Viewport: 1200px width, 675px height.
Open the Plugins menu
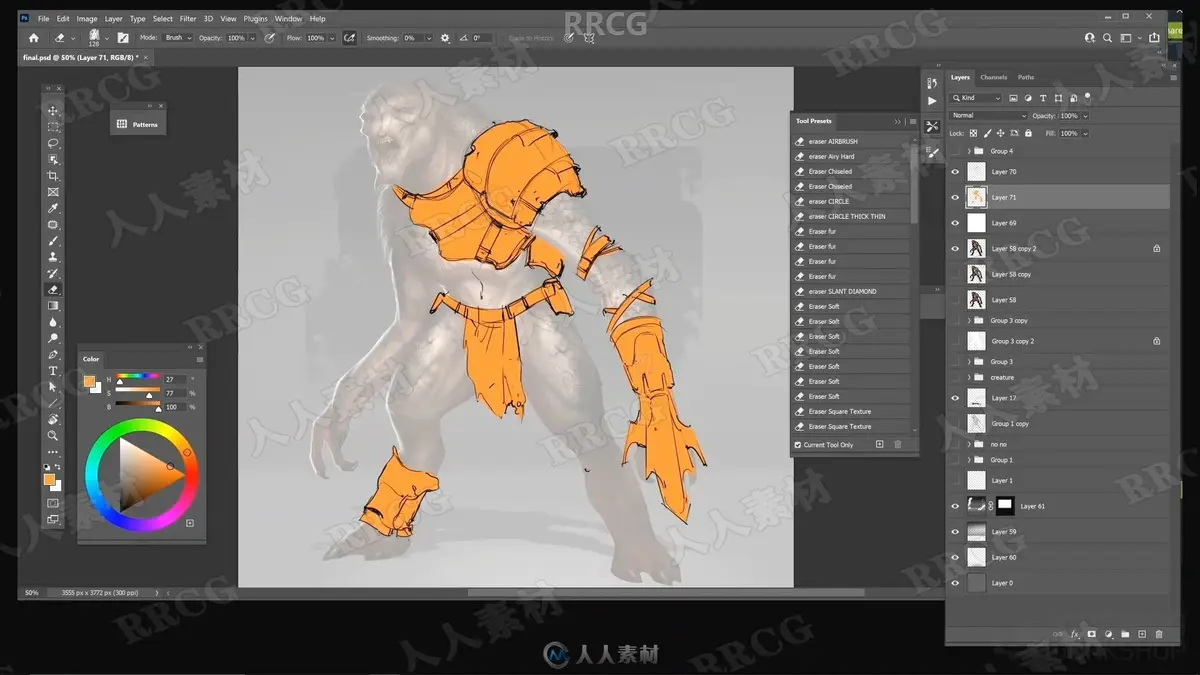coord(255,19)
